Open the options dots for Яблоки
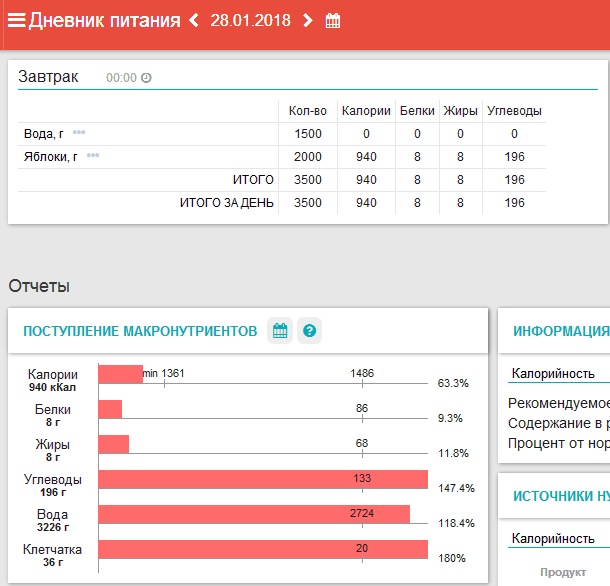610x586 pixels. pyautogui.click(x=93, y=156)
